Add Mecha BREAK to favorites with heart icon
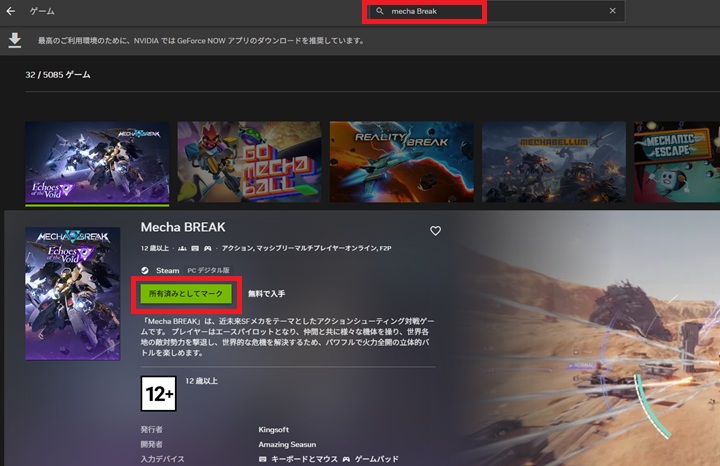This screenshot has height=466, width=720. 435,231
